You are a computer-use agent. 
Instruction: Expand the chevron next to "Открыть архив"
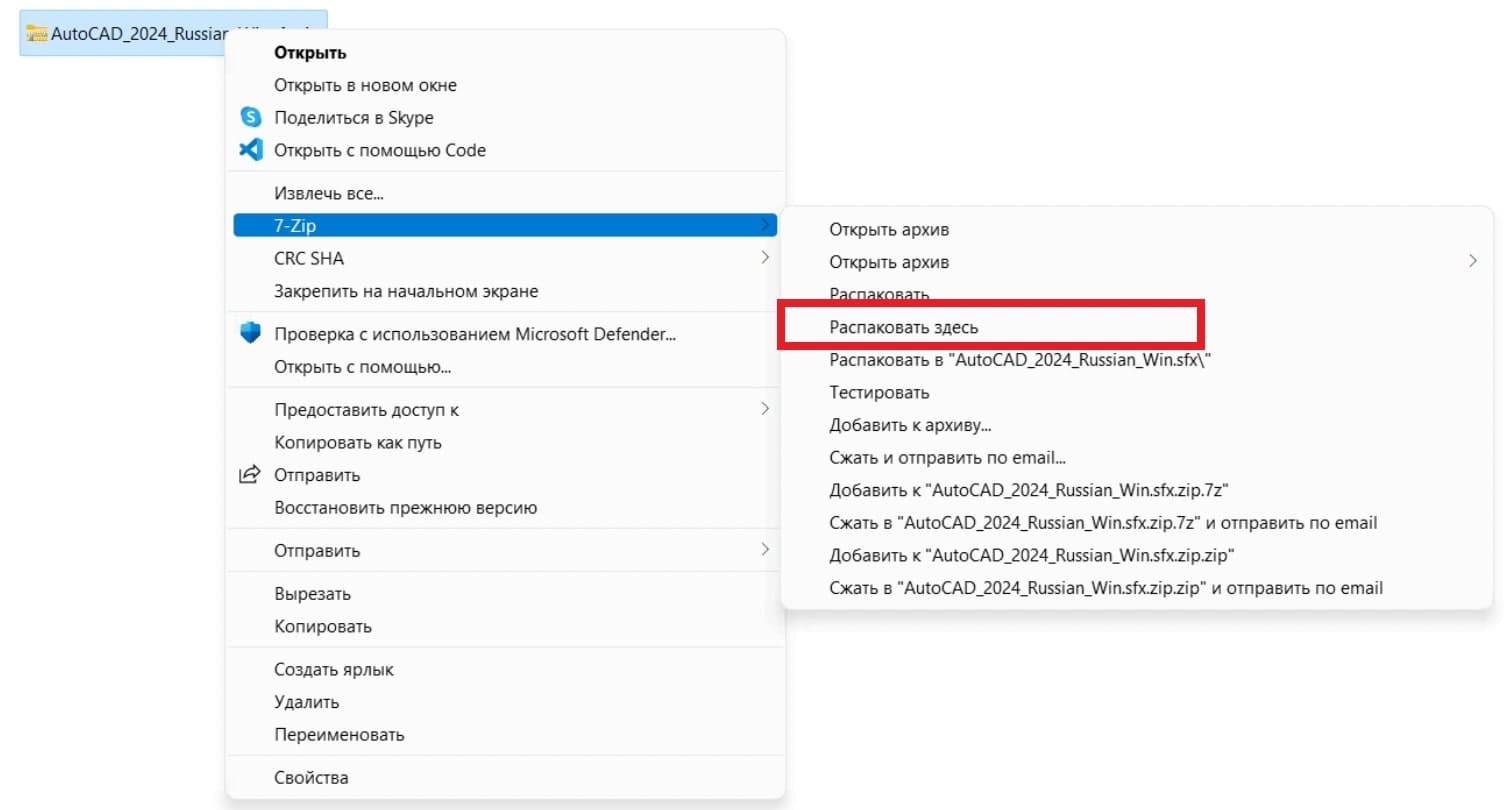[x=1472, y=262]
